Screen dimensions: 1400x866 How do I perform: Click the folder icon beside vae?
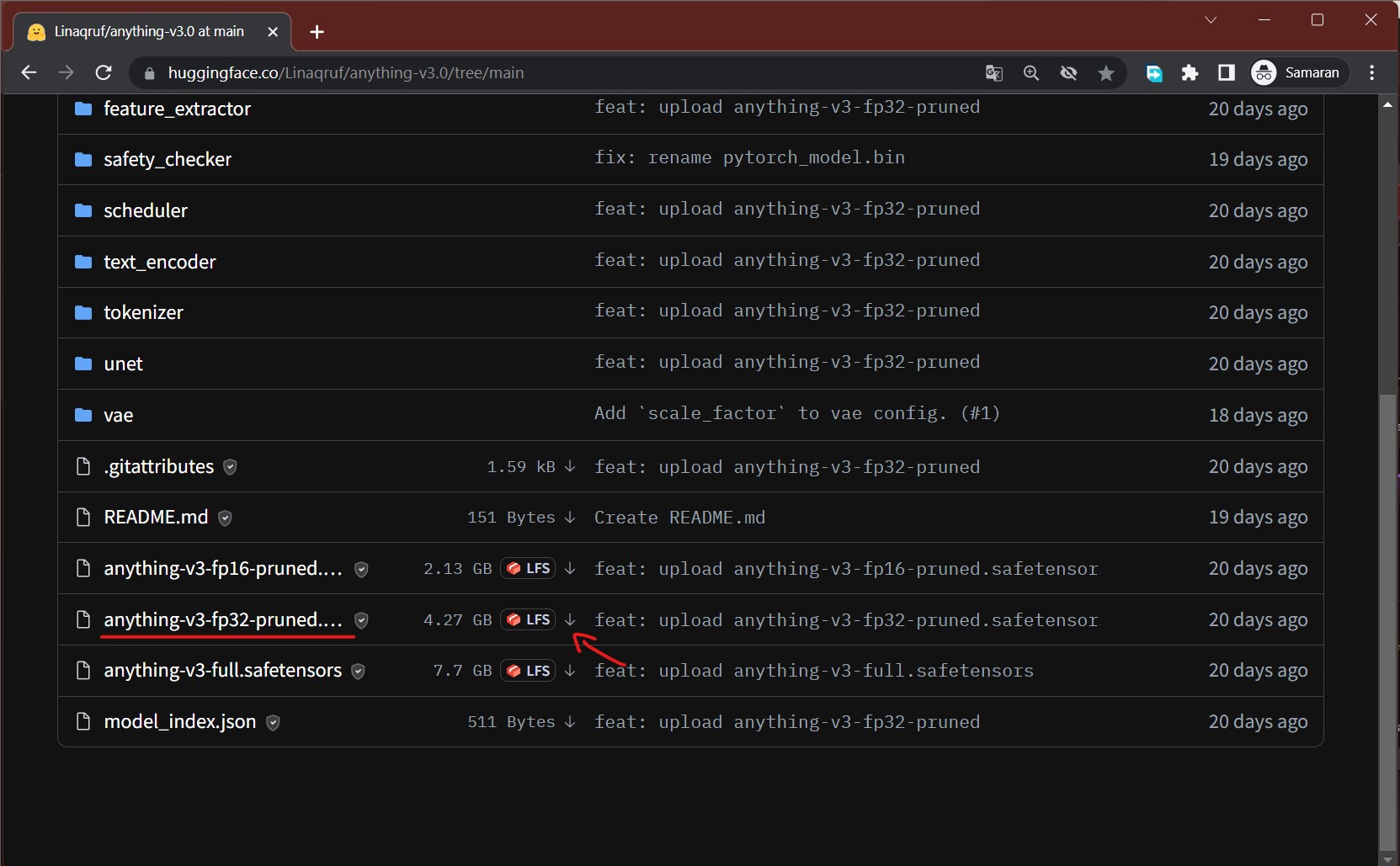coord(83,415)
